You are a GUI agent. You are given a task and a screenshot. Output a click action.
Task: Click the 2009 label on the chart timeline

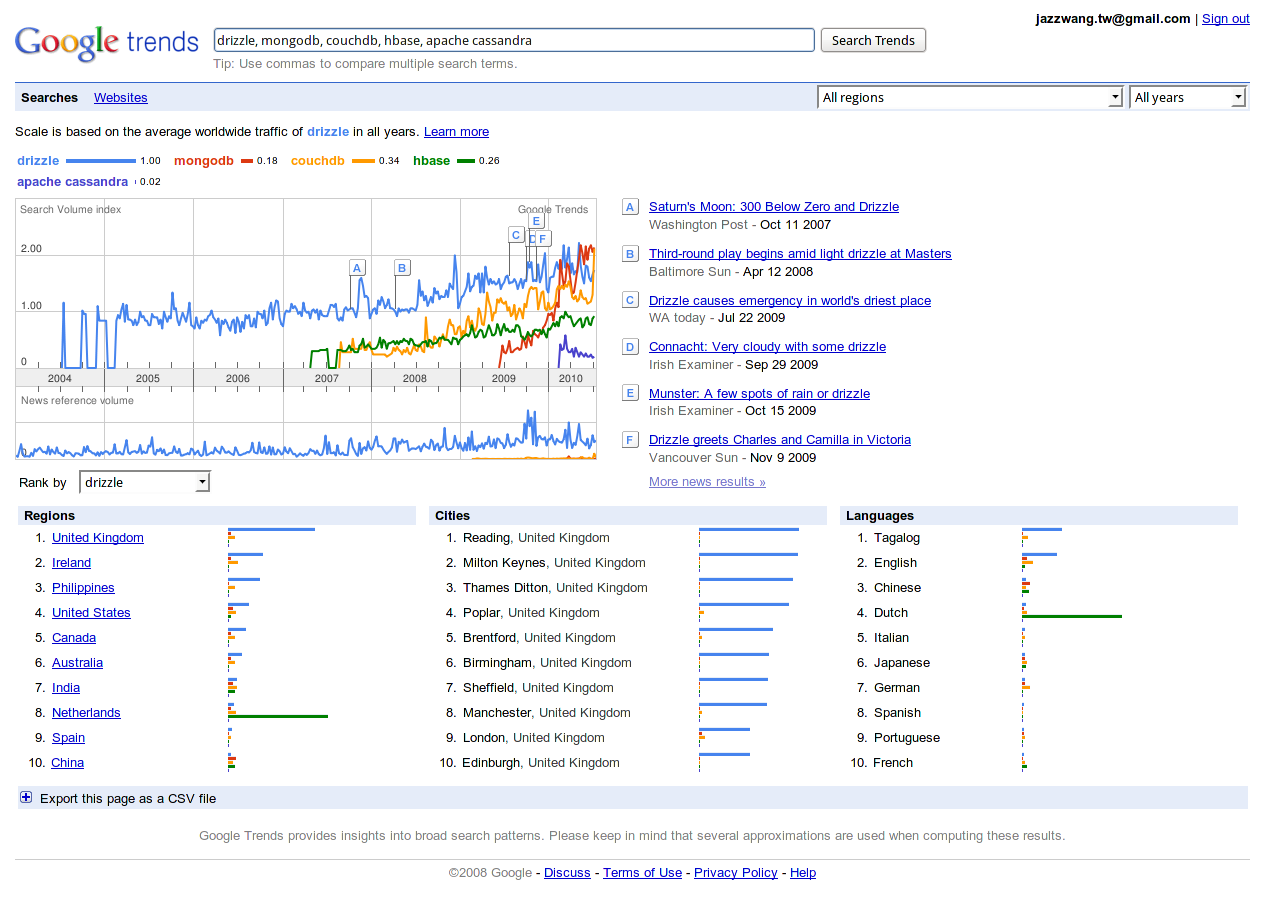pyautogui.click(x=504, y=379)
